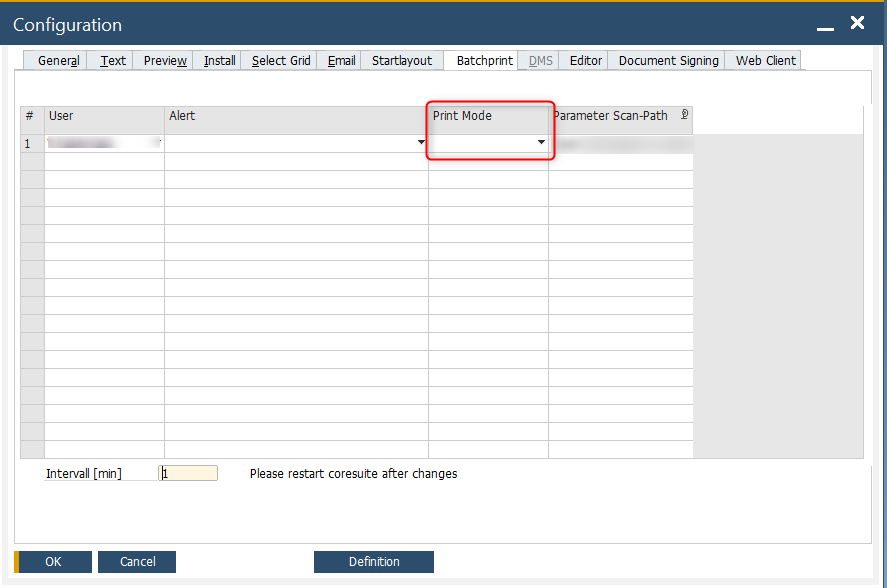Go to the Preview tab
Screen dimensions: 887x588
tap(165, 61)
